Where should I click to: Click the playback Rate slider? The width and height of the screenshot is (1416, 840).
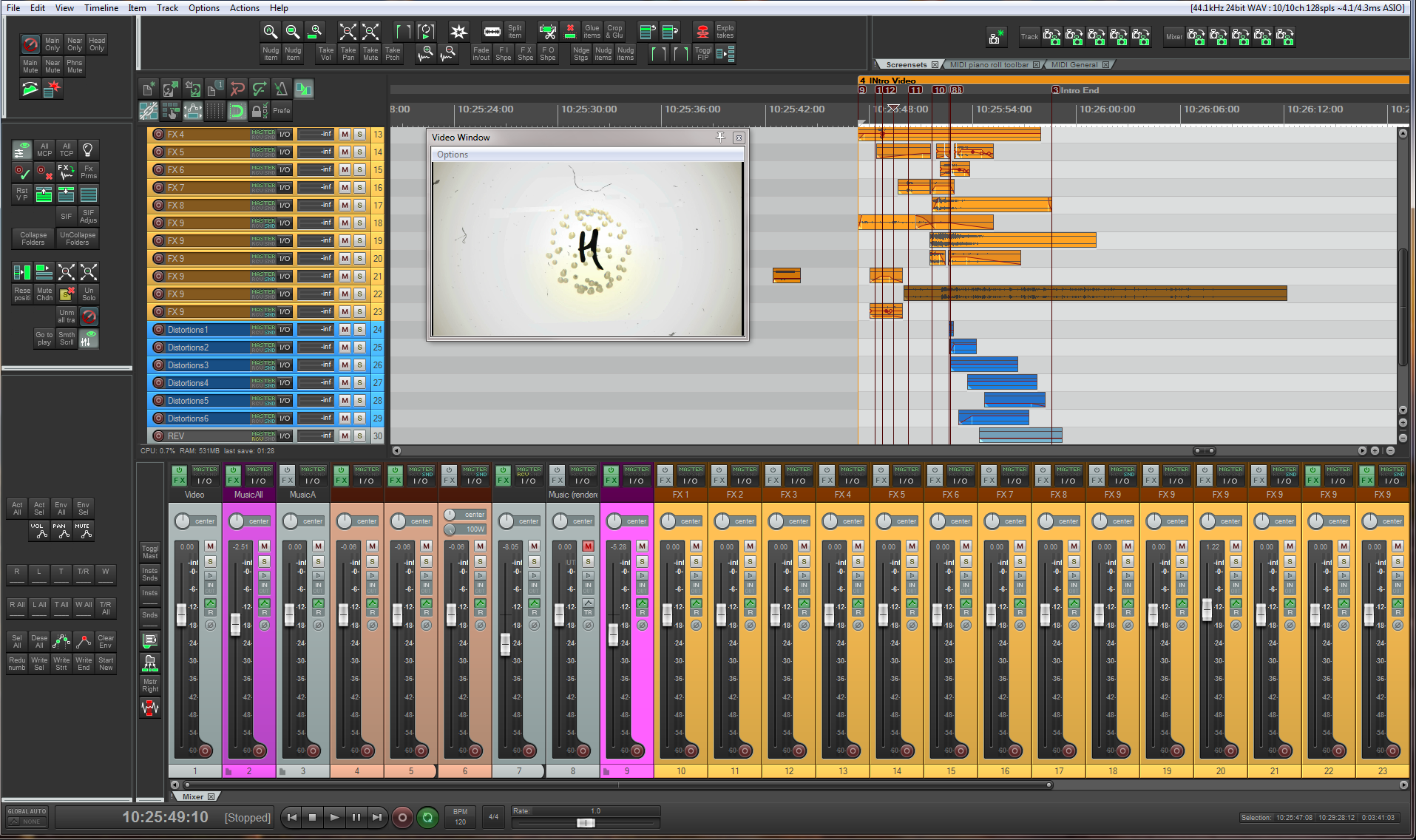[x=583, y=821]
